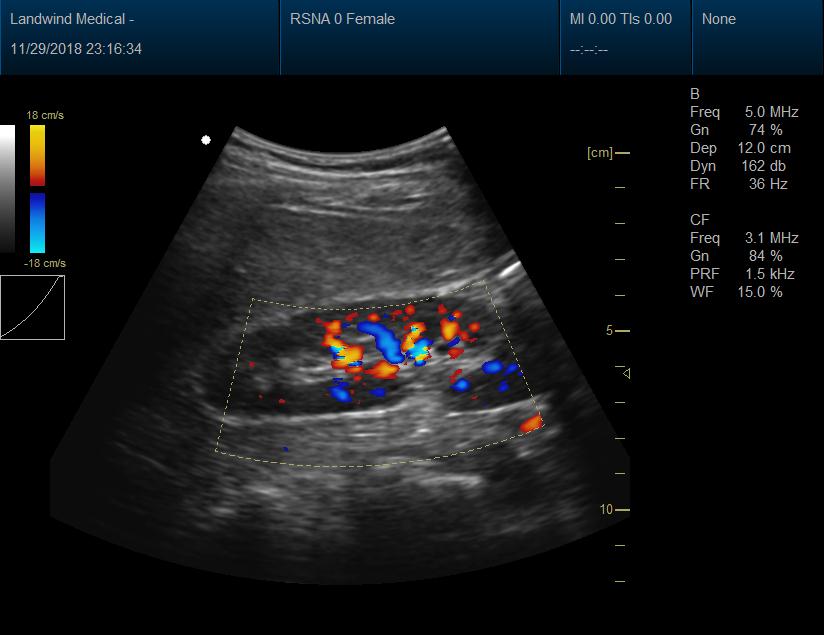The width and height of the screenshot is (824, 635).
Task: Click the color Doppler ROI box
Action: point(380,374)
